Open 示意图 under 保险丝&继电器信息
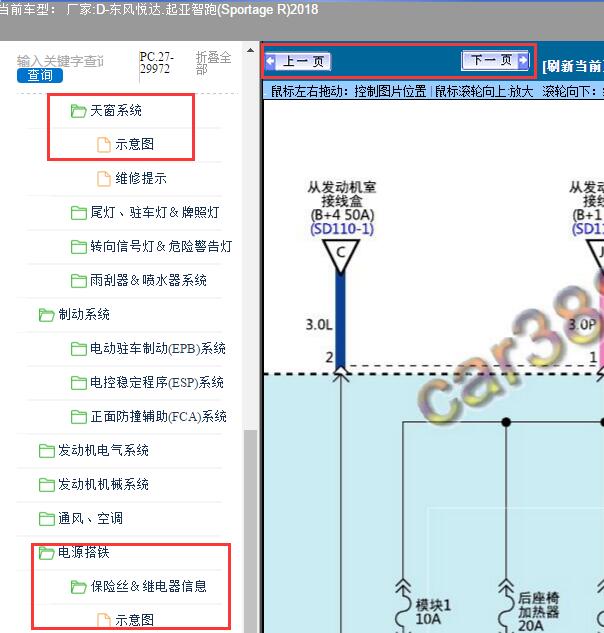Image resolution: width=604 pixels, height=633 pixels. point(134,620)
